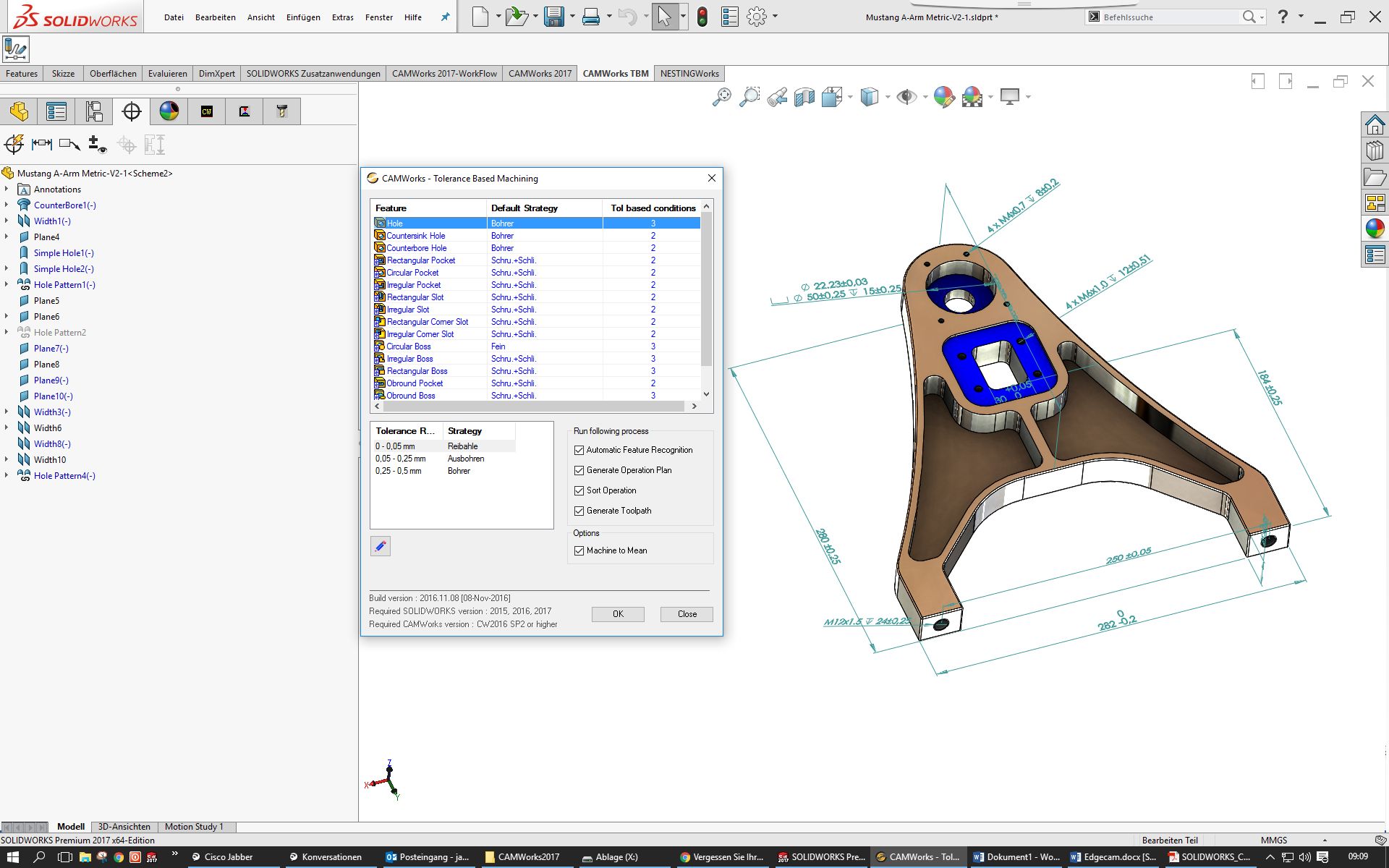This screenshot has height=868, width=1389.
Task: Switch to the NESTINGWorks tab
Action: coord(689,74)
